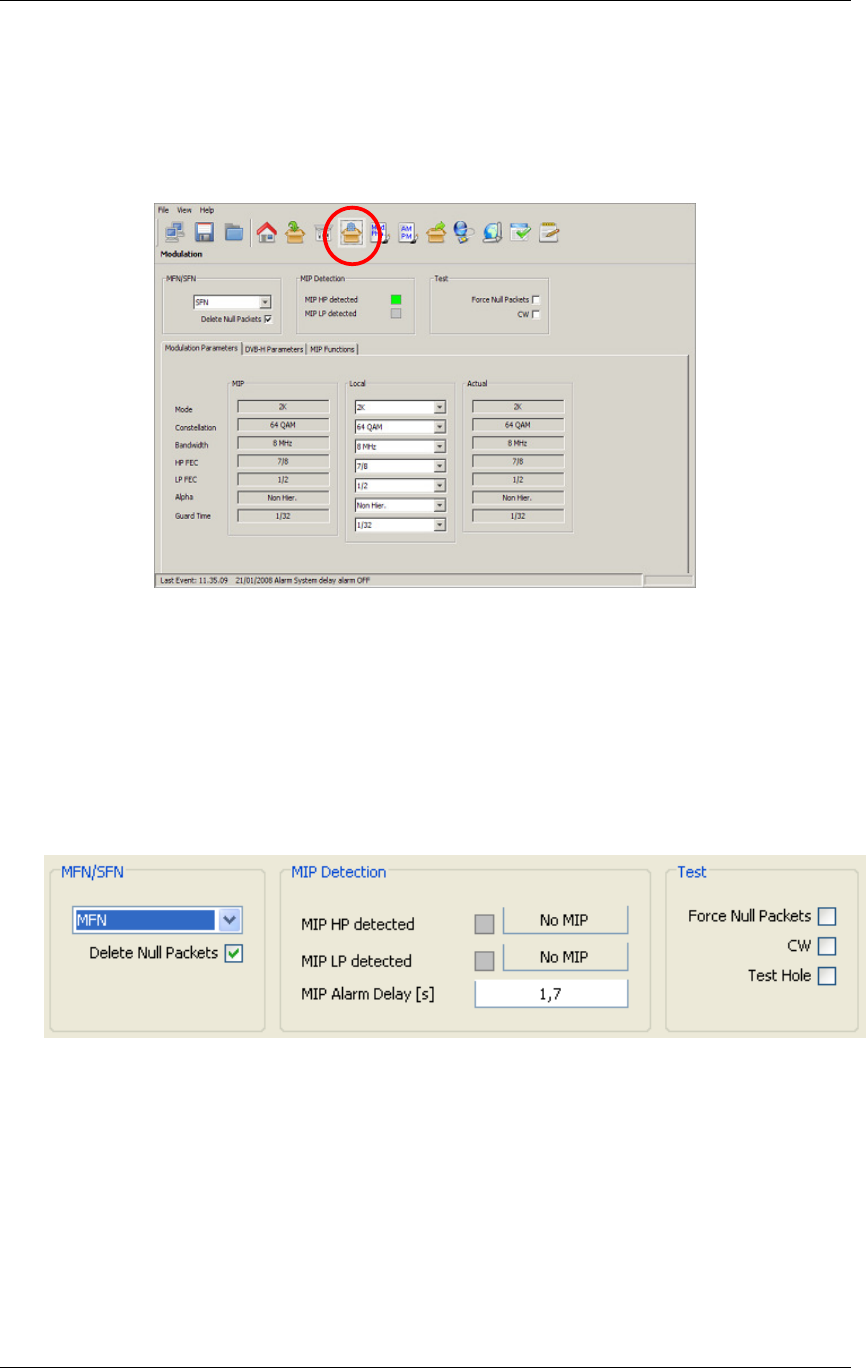Click the AM PM toolbar icon

tap(408, 233)
